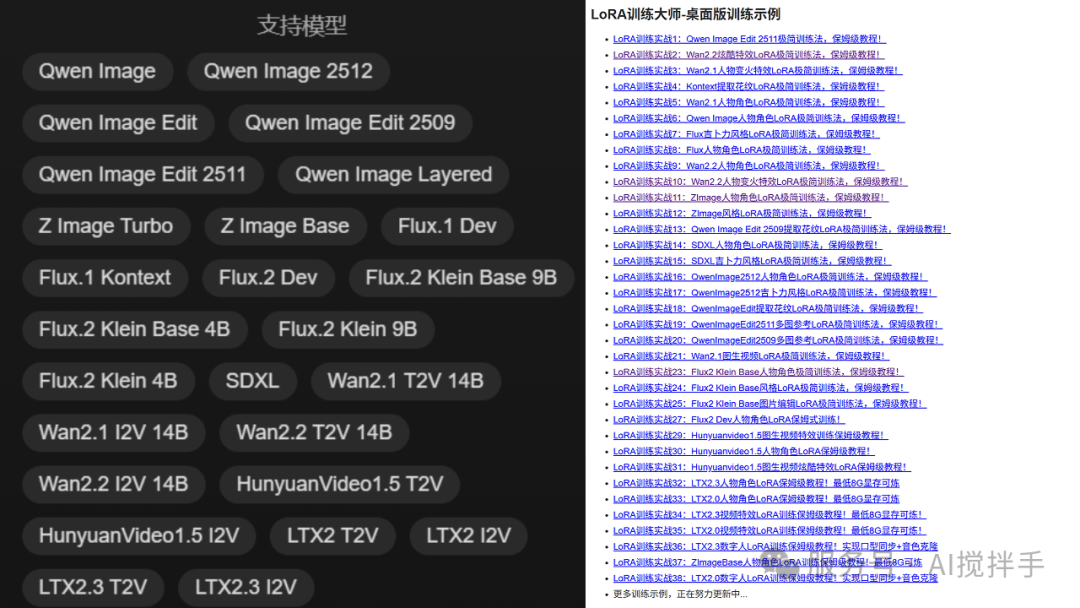
Task: Click the LTX2 I2V model chip
Action: tap(468, 536)
